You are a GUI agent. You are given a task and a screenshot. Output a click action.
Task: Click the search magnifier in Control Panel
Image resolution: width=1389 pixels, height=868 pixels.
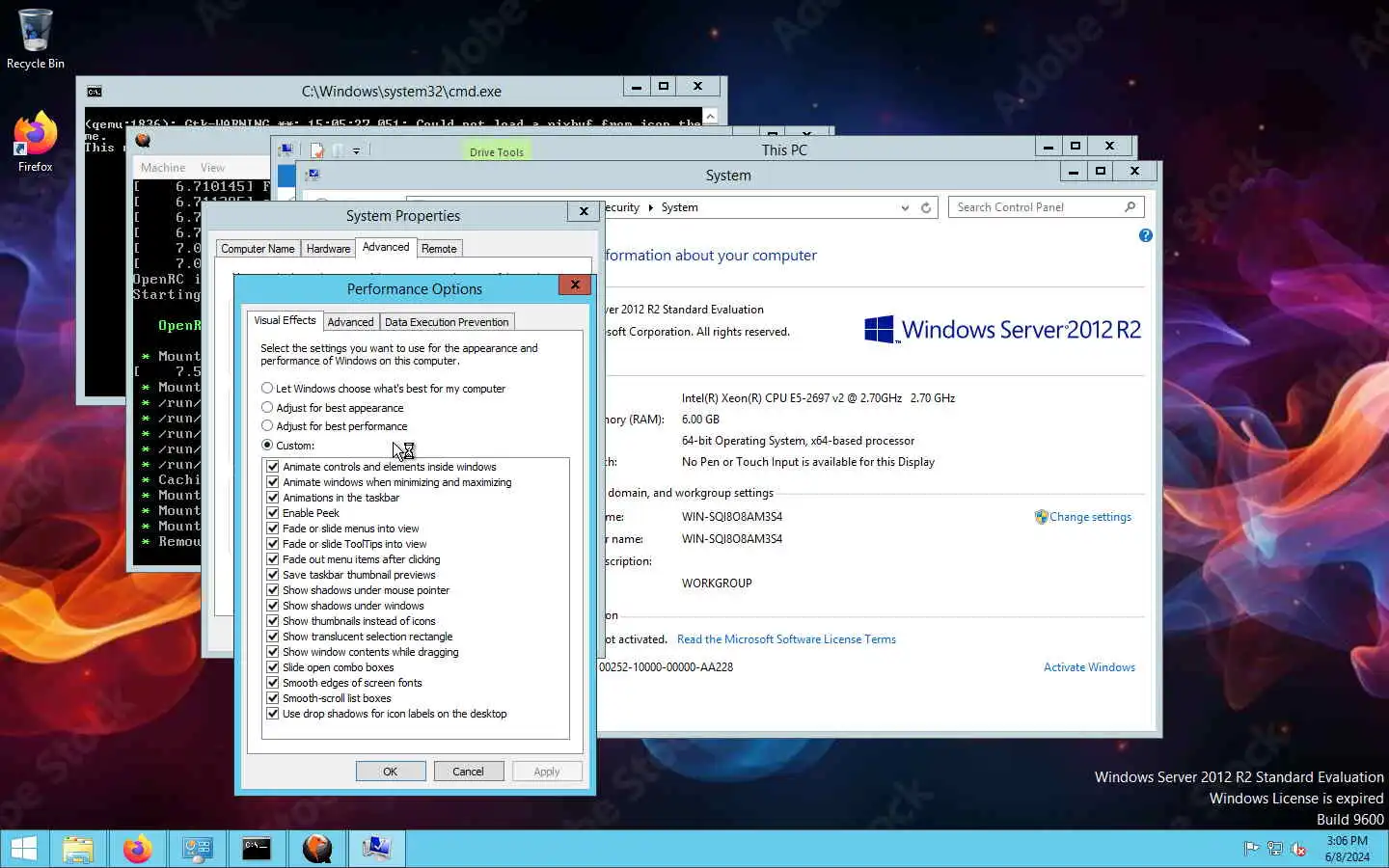[1130, 207]
